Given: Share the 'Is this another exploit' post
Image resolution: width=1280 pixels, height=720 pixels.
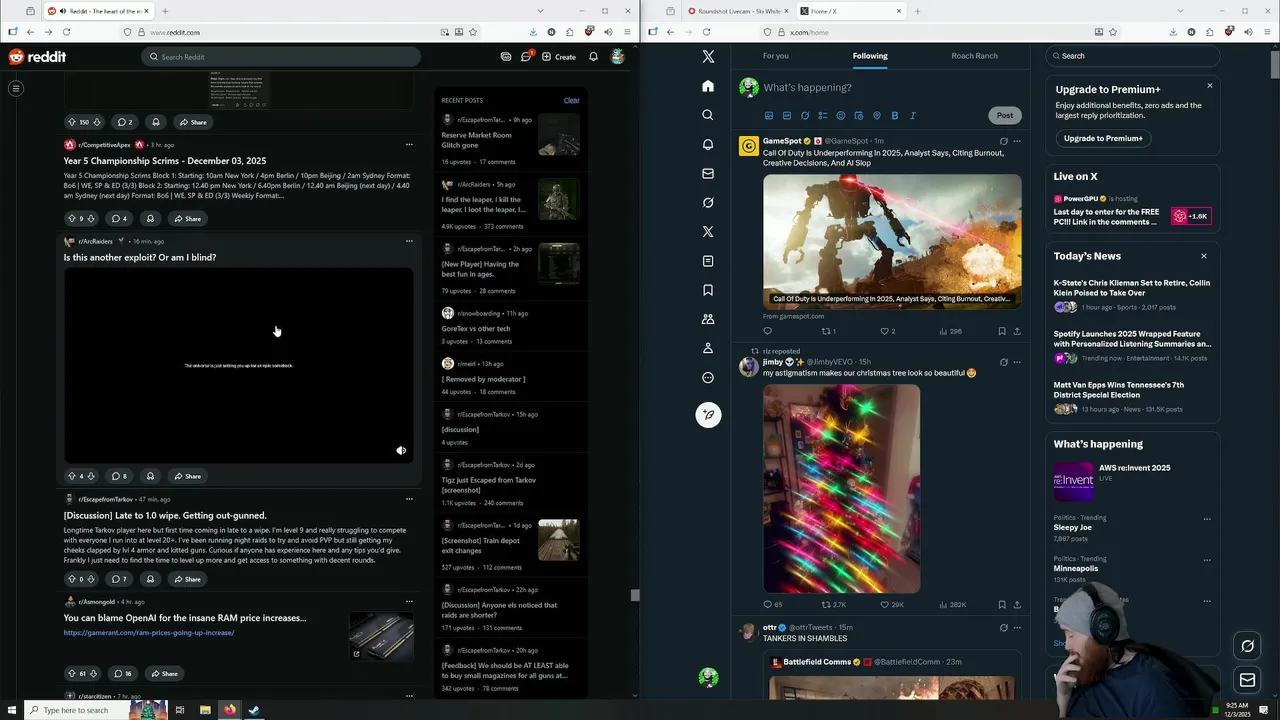Looking at the screenshot, I should click(x=187, y=476).
